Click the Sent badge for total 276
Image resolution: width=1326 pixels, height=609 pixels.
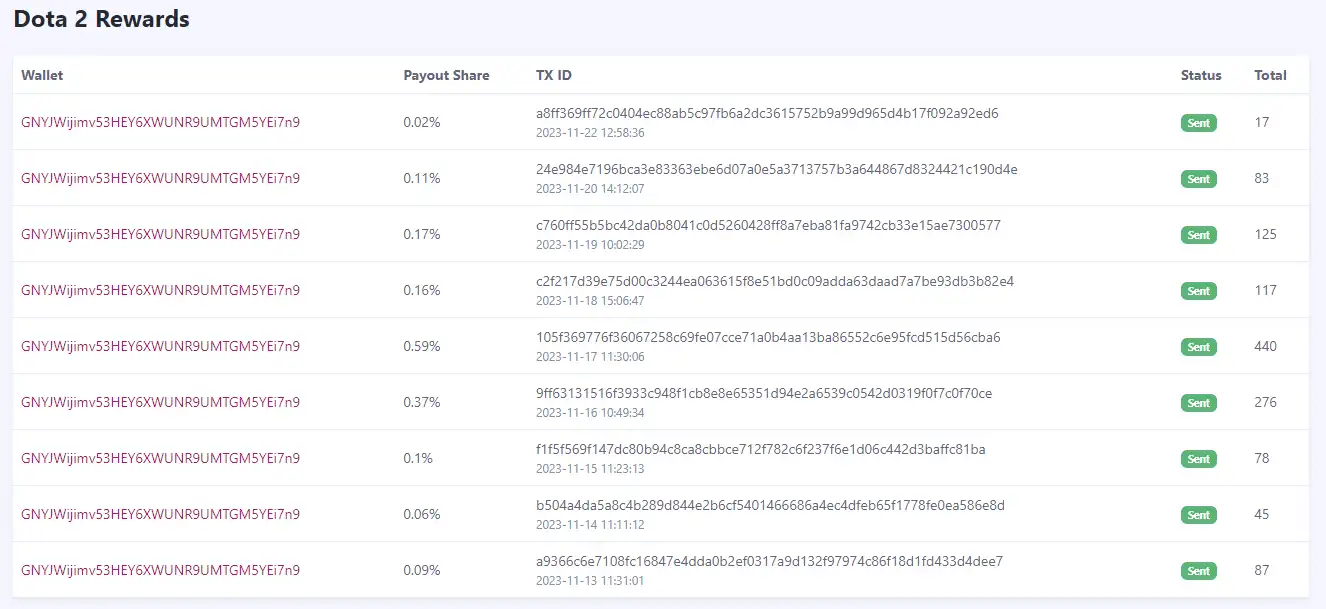[1198, 403]
